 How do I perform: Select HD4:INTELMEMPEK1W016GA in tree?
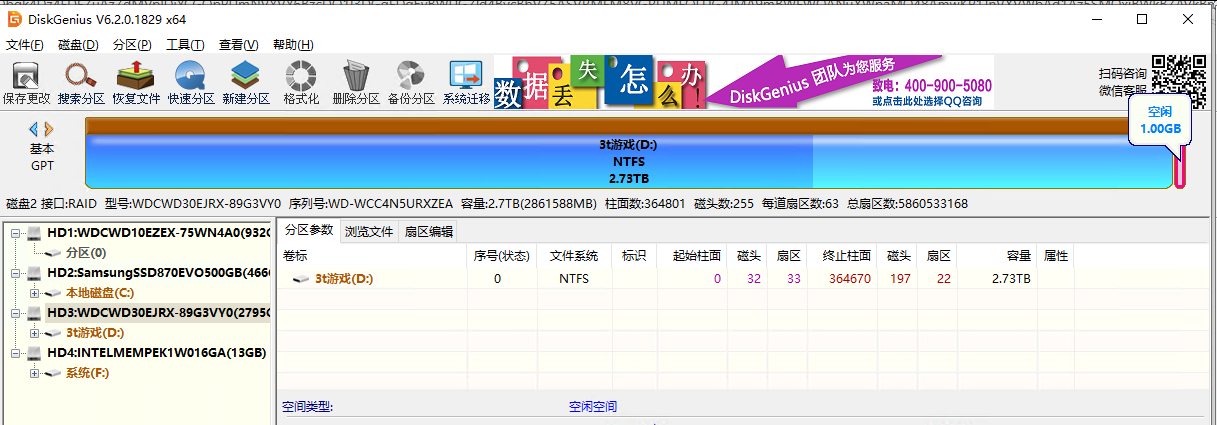[156, 353]
